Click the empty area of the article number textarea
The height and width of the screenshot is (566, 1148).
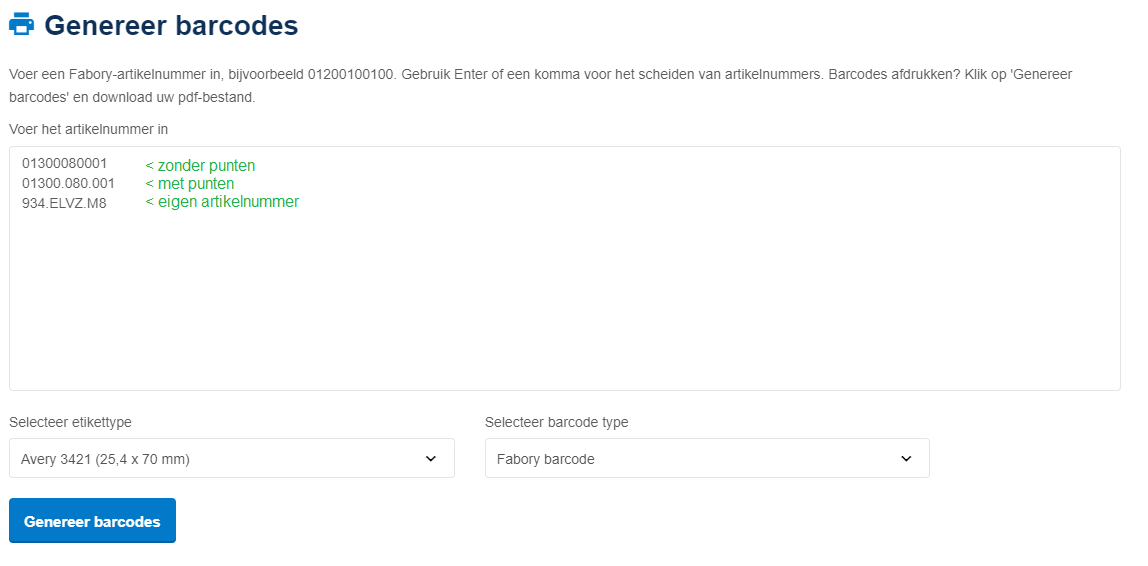coord(564,300)
